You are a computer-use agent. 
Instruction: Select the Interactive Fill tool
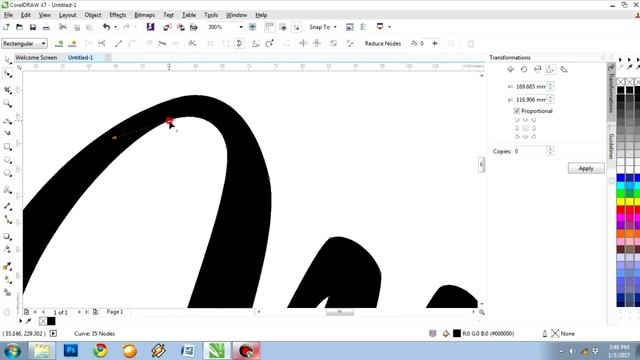pos(7,280)
